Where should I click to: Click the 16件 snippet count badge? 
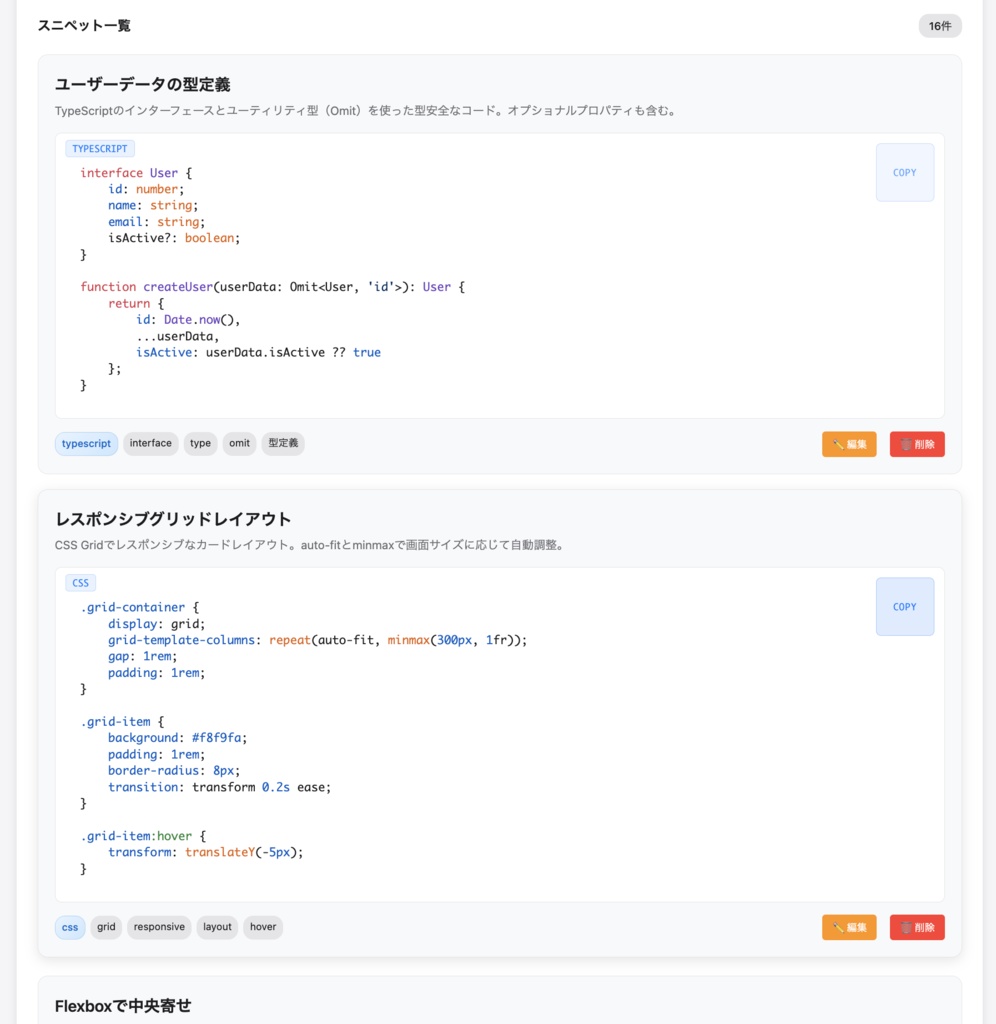click(x=939, y=26)
